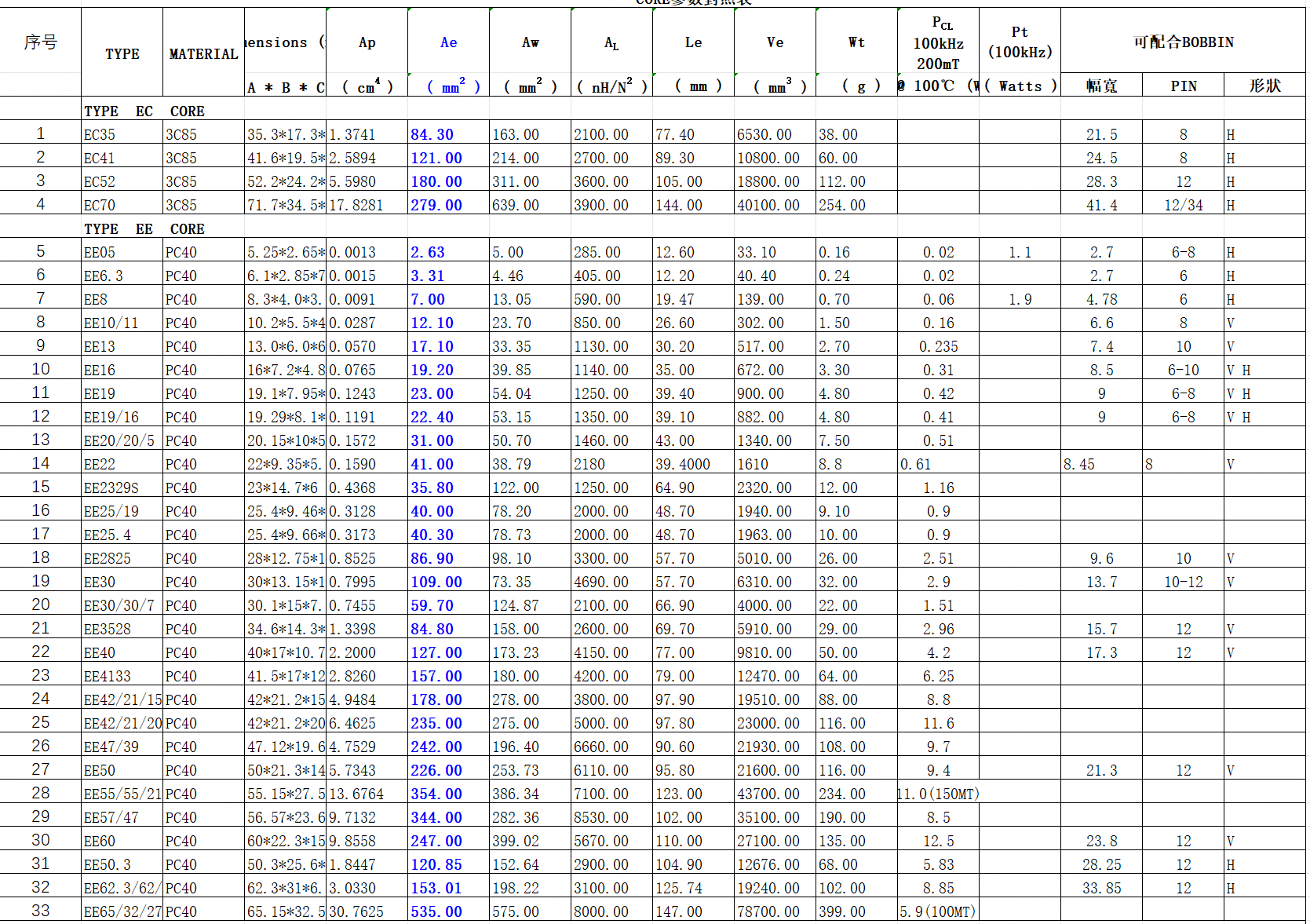The image size is (1310, 924).
Task: Select the 'MATERIAL' header cell
Action: [x=203, y=53]
